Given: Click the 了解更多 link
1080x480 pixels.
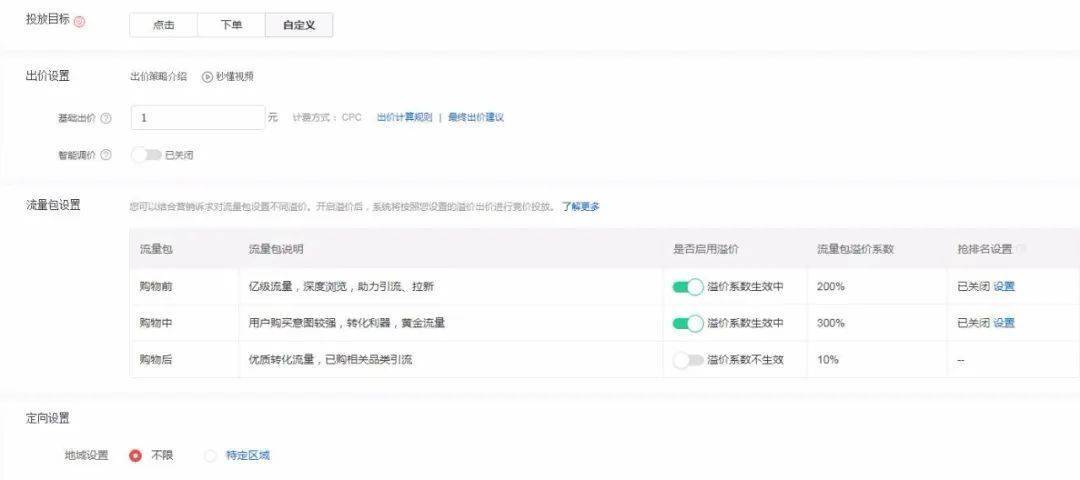Looking at the screenshot, I should (x=580, y=207).
